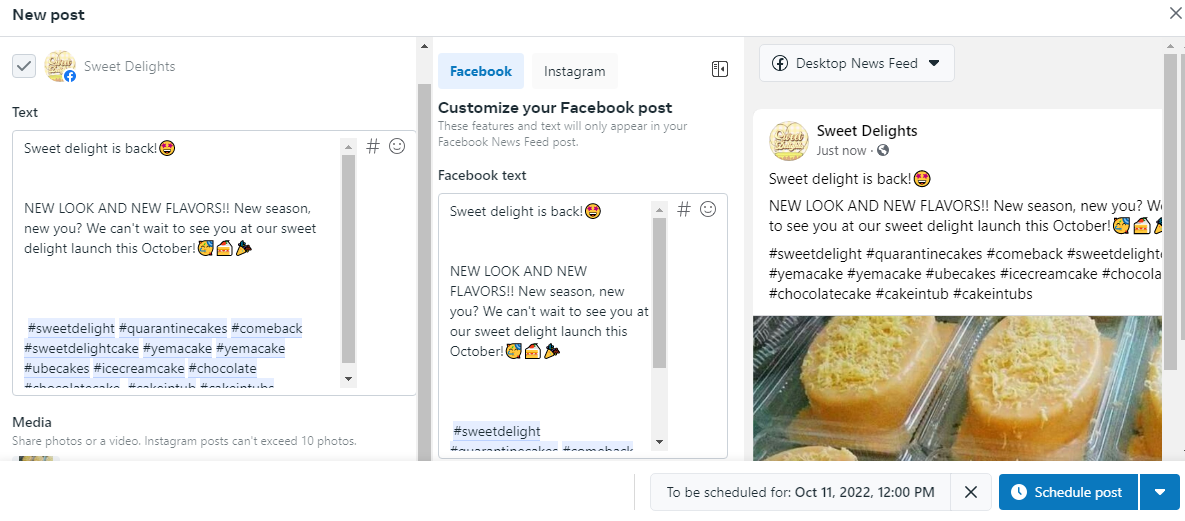Screen dimensions: 1185x521
Task: Switch to the Facebook tab
Action: 480,71
